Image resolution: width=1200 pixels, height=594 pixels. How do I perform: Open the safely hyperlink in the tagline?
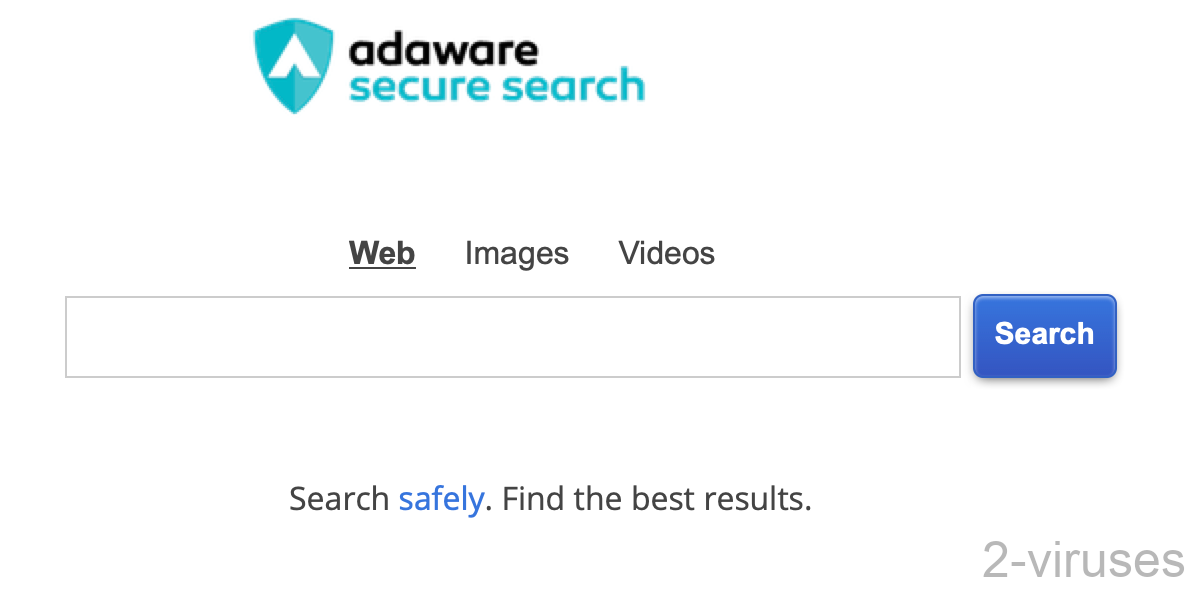coord(441,498)
